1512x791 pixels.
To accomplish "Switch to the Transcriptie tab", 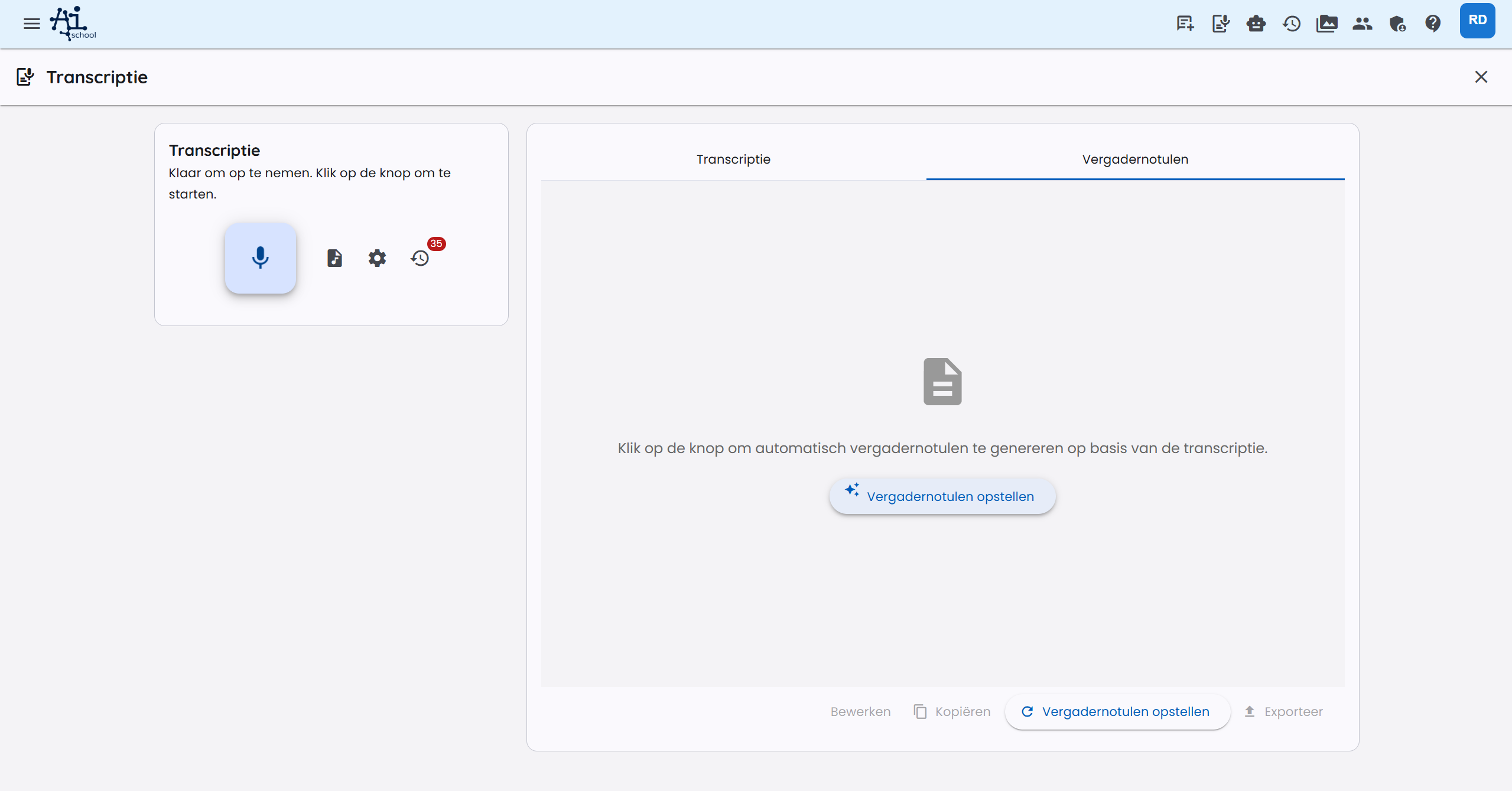I will [733, 159].
